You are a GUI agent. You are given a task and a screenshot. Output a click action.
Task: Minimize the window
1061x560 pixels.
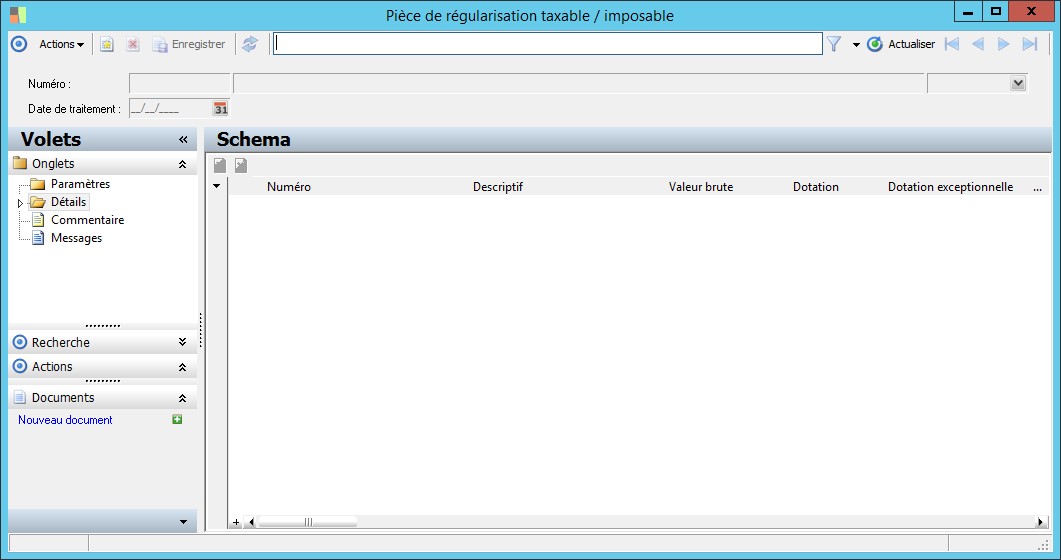[968, 11]
